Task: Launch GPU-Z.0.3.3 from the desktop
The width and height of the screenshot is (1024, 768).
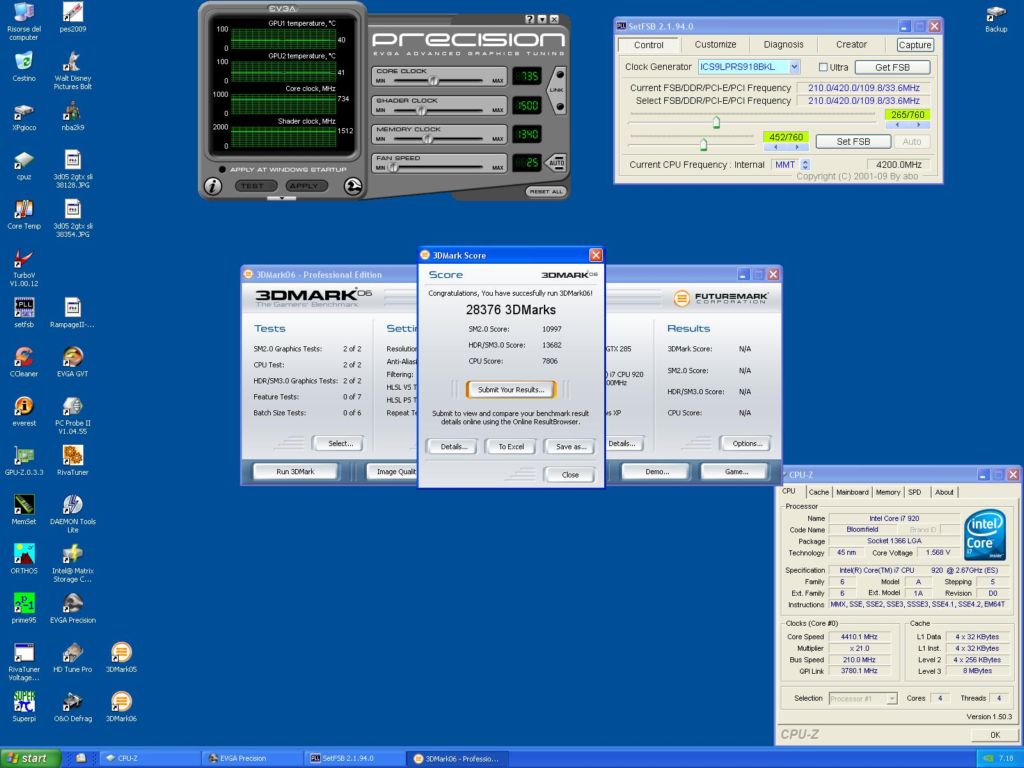Action: tap(24, 460)
